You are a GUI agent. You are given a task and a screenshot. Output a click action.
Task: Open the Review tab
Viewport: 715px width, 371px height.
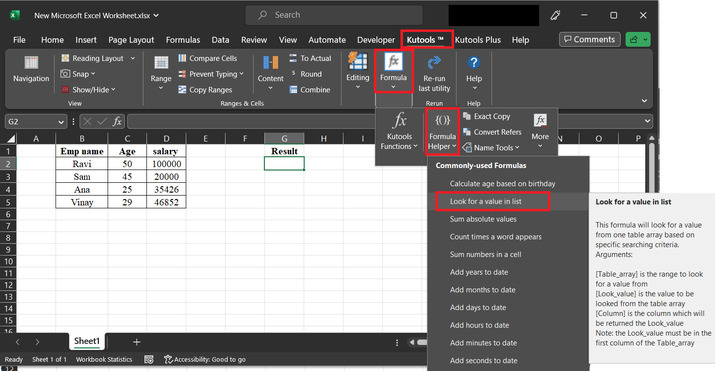click(x=254, y=40)
